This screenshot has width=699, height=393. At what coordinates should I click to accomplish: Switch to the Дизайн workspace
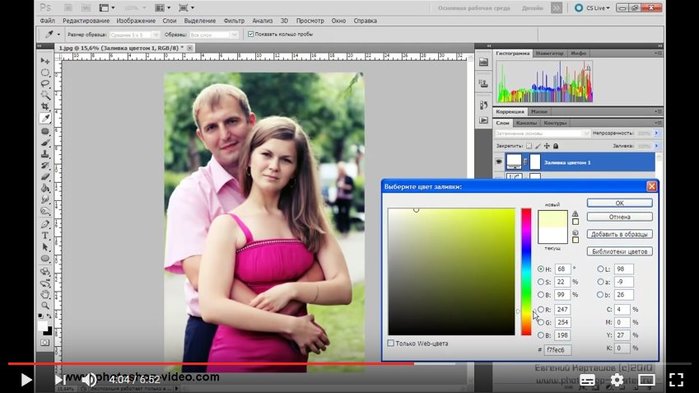tap(532, 8)
